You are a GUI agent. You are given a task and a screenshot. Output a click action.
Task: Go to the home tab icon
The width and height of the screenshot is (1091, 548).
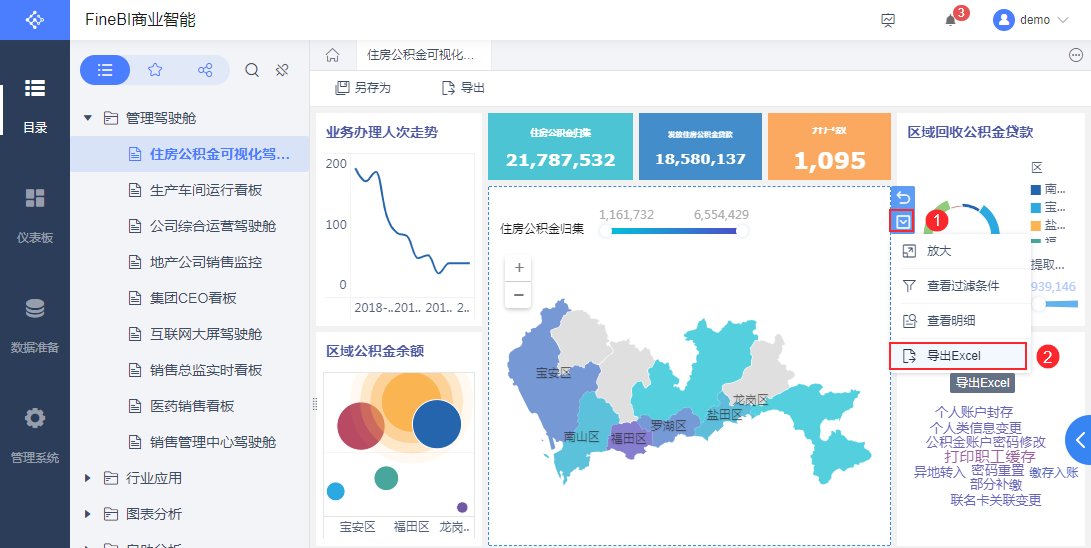[x=333, y=55]
